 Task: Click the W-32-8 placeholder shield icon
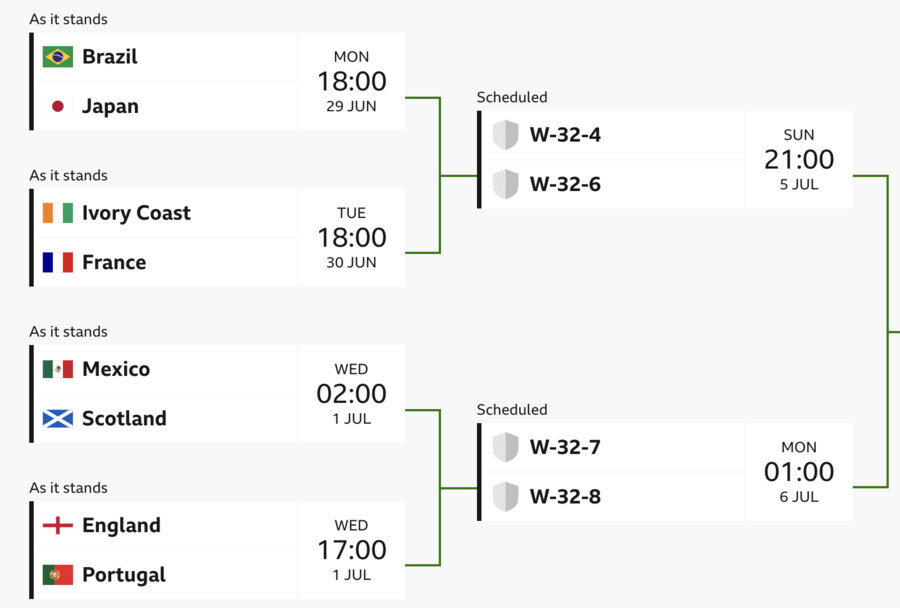[506, 497]
